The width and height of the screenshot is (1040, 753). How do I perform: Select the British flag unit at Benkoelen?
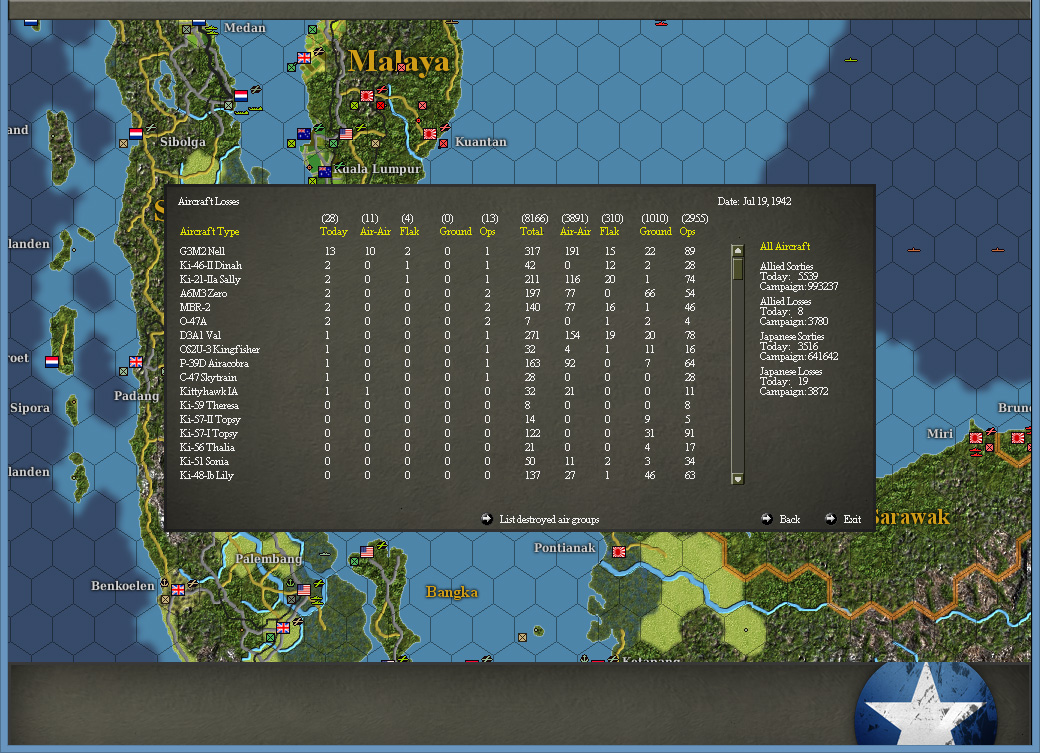[177, 589]
